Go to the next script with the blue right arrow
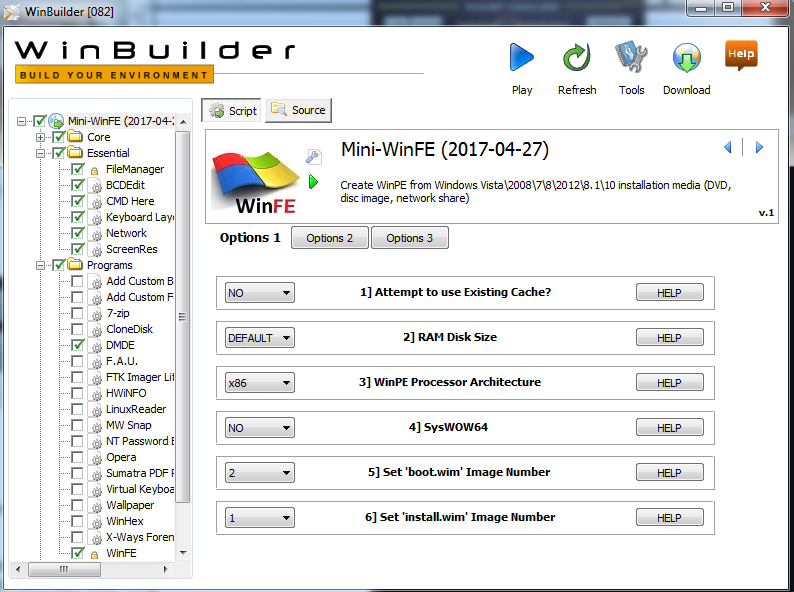794x592 pixels. pos(759,147)
